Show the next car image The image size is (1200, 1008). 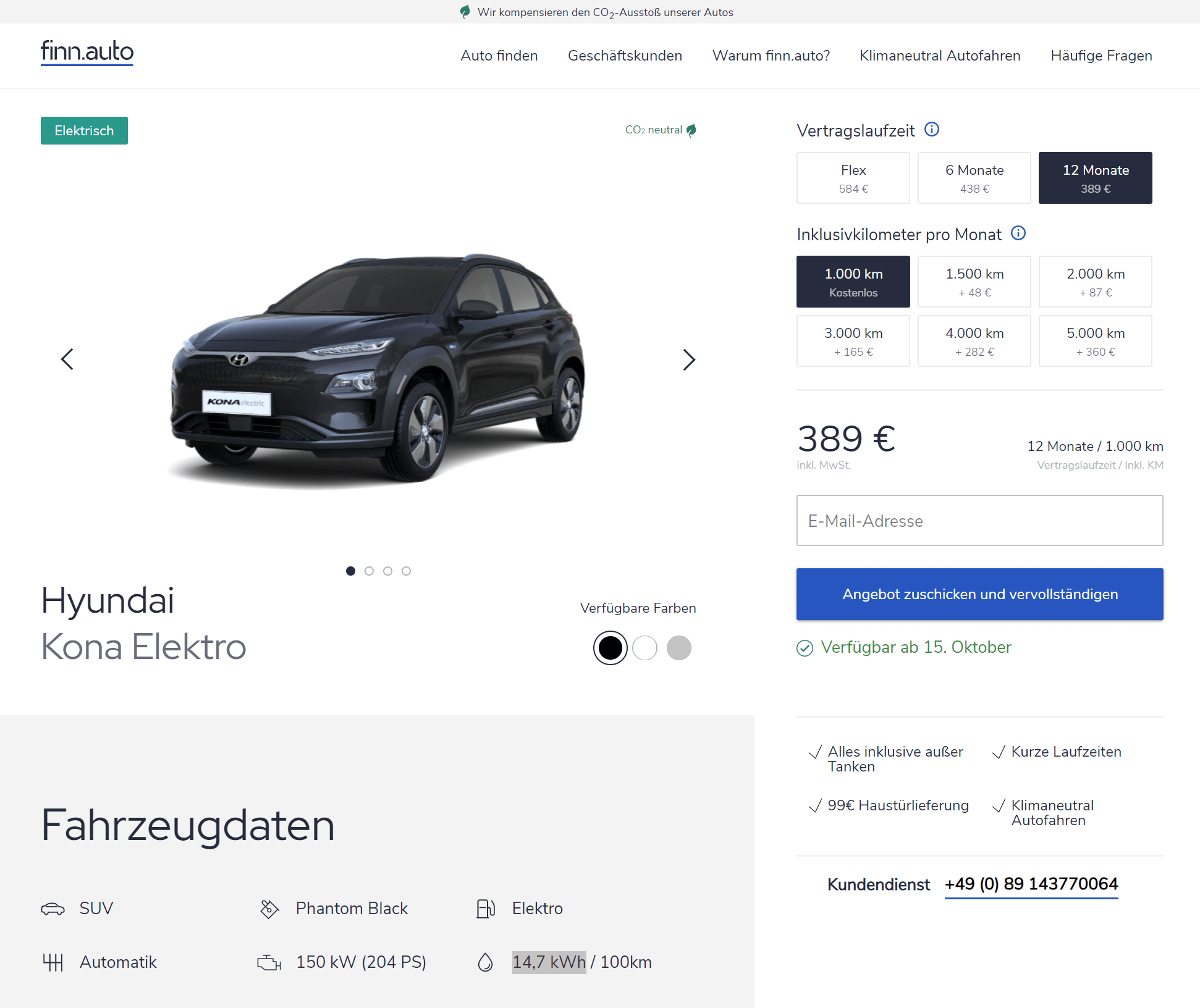(x=689, y=359)
